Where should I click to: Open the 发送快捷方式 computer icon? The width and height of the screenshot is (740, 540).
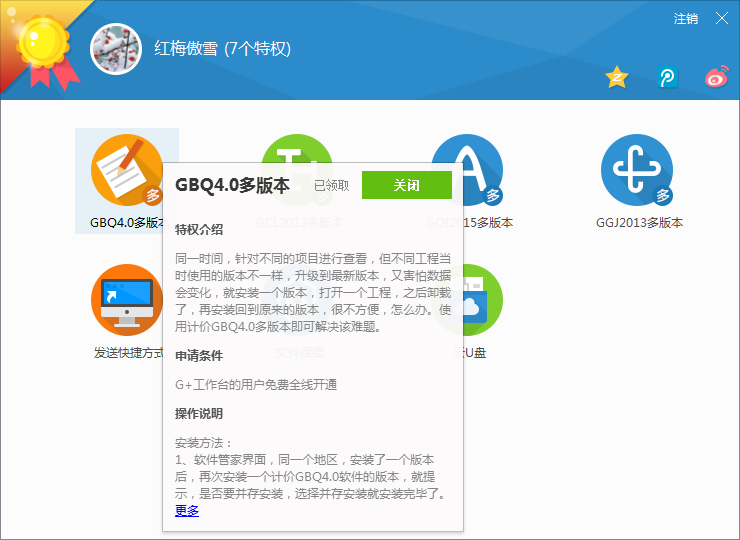(126, 300)
